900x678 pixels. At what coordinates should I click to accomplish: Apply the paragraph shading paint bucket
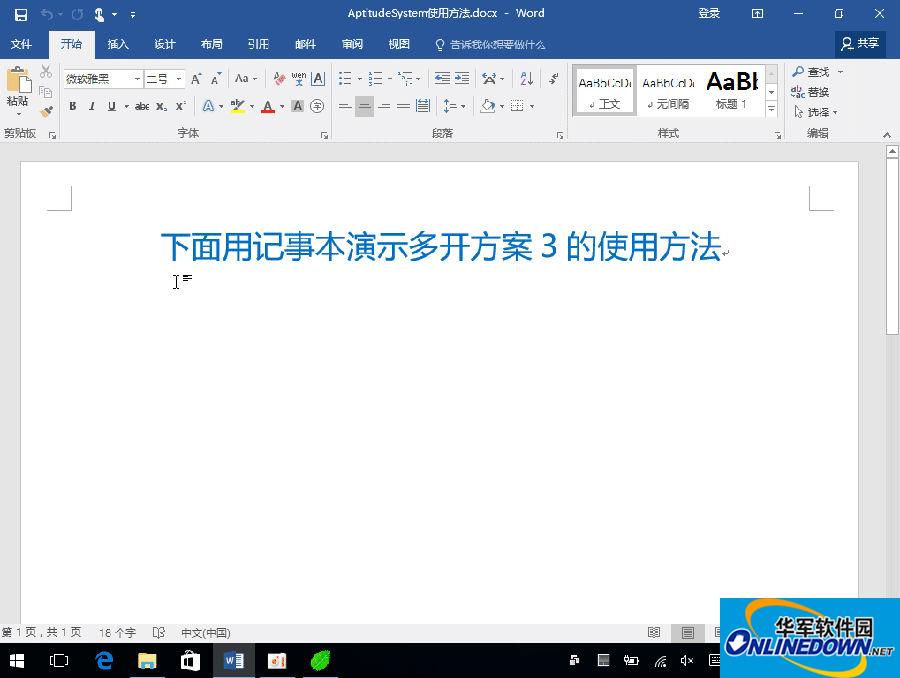point(487,106)
